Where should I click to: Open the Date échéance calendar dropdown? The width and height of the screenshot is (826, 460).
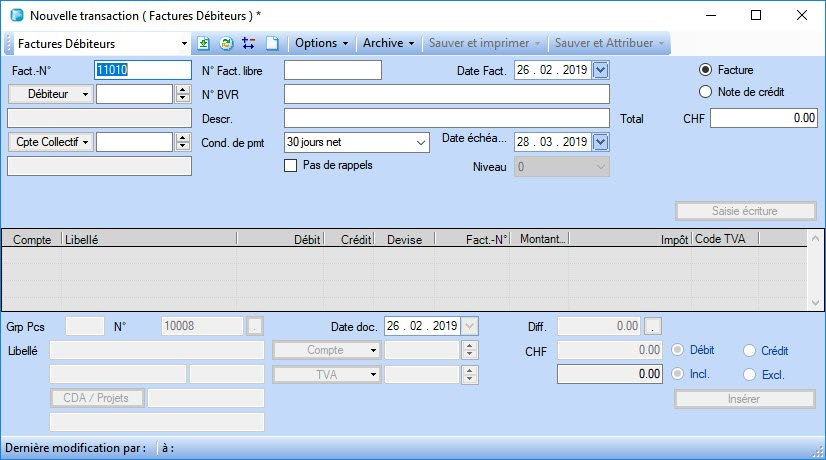click(x=600, y=142)
